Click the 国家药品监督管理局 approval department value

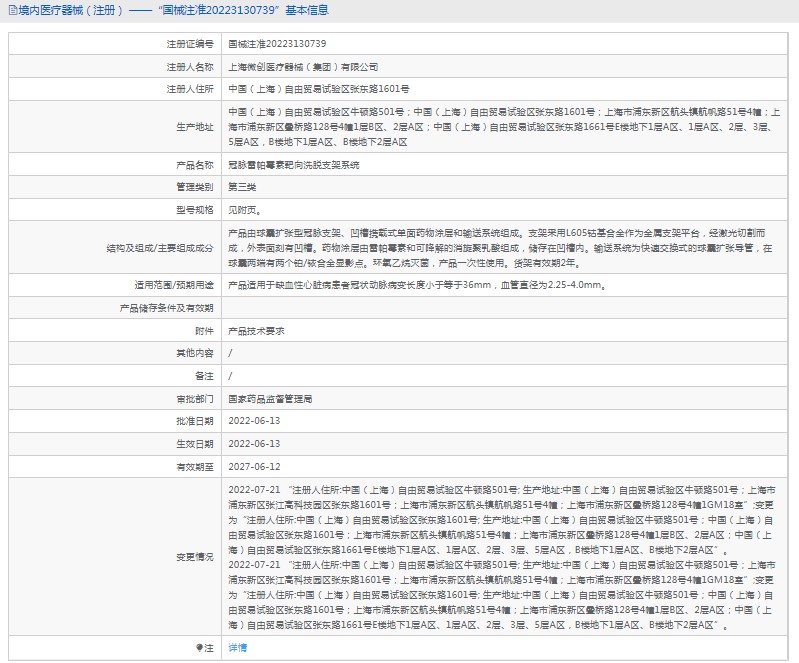(x=270, y=399)
